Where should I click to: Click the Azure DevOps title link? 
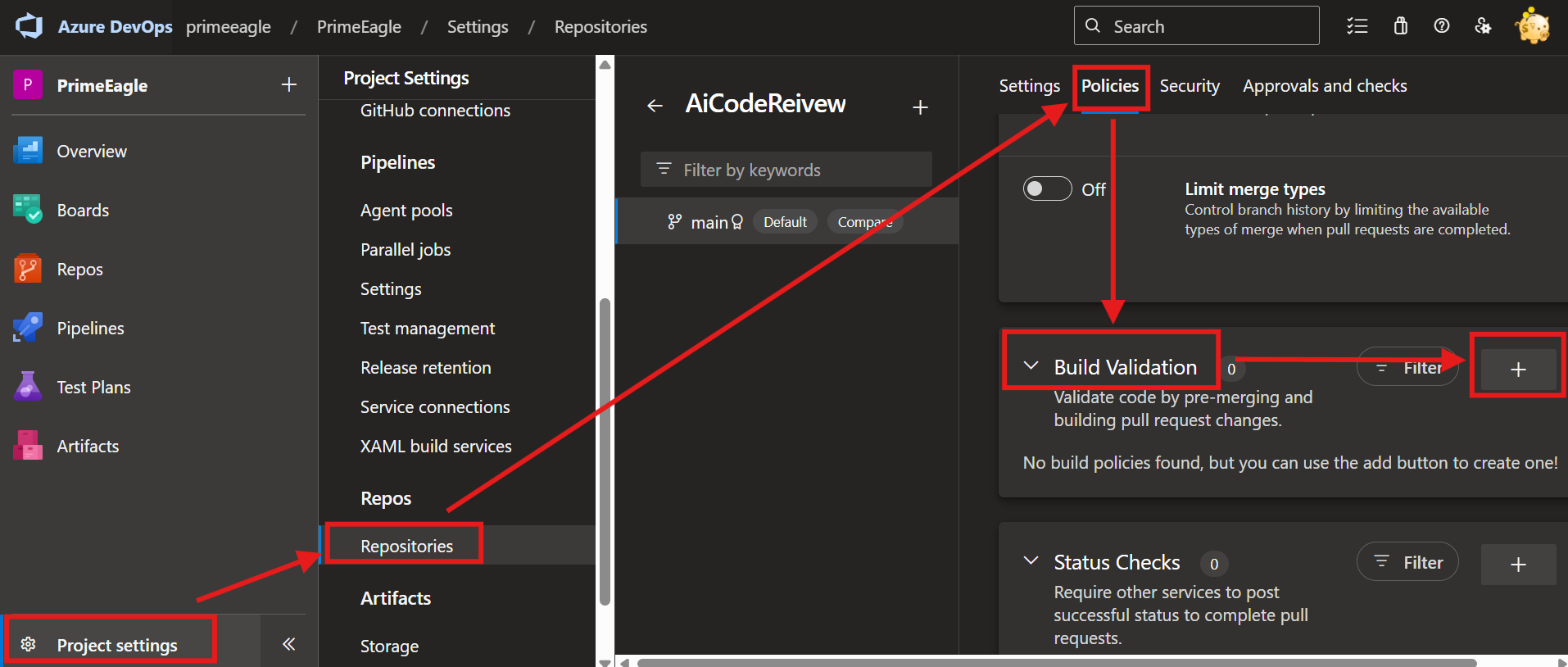[x=115, y=27]
